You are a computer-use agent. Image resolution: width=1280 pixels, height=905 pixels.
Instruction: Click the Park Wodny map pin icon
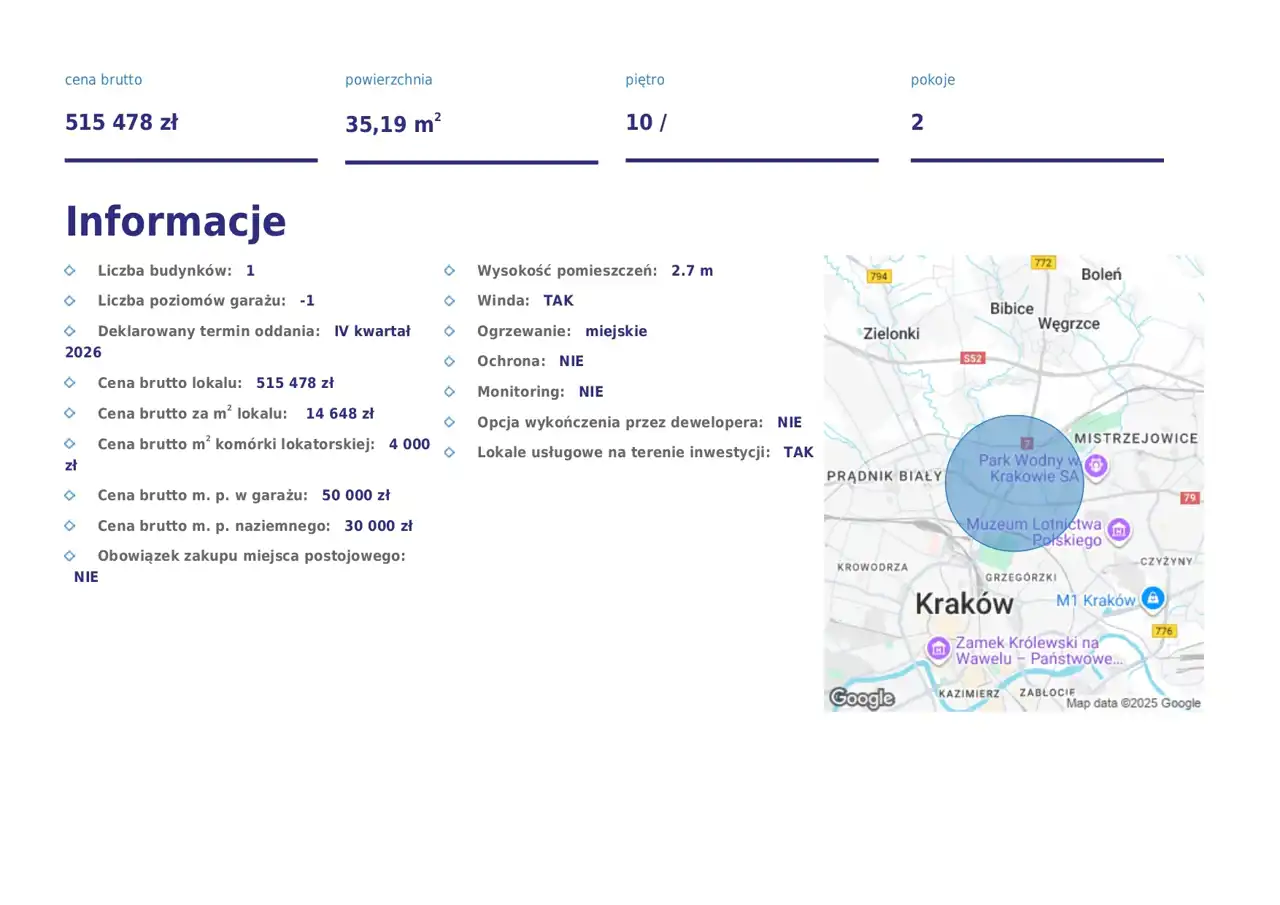coord(1096,465)
